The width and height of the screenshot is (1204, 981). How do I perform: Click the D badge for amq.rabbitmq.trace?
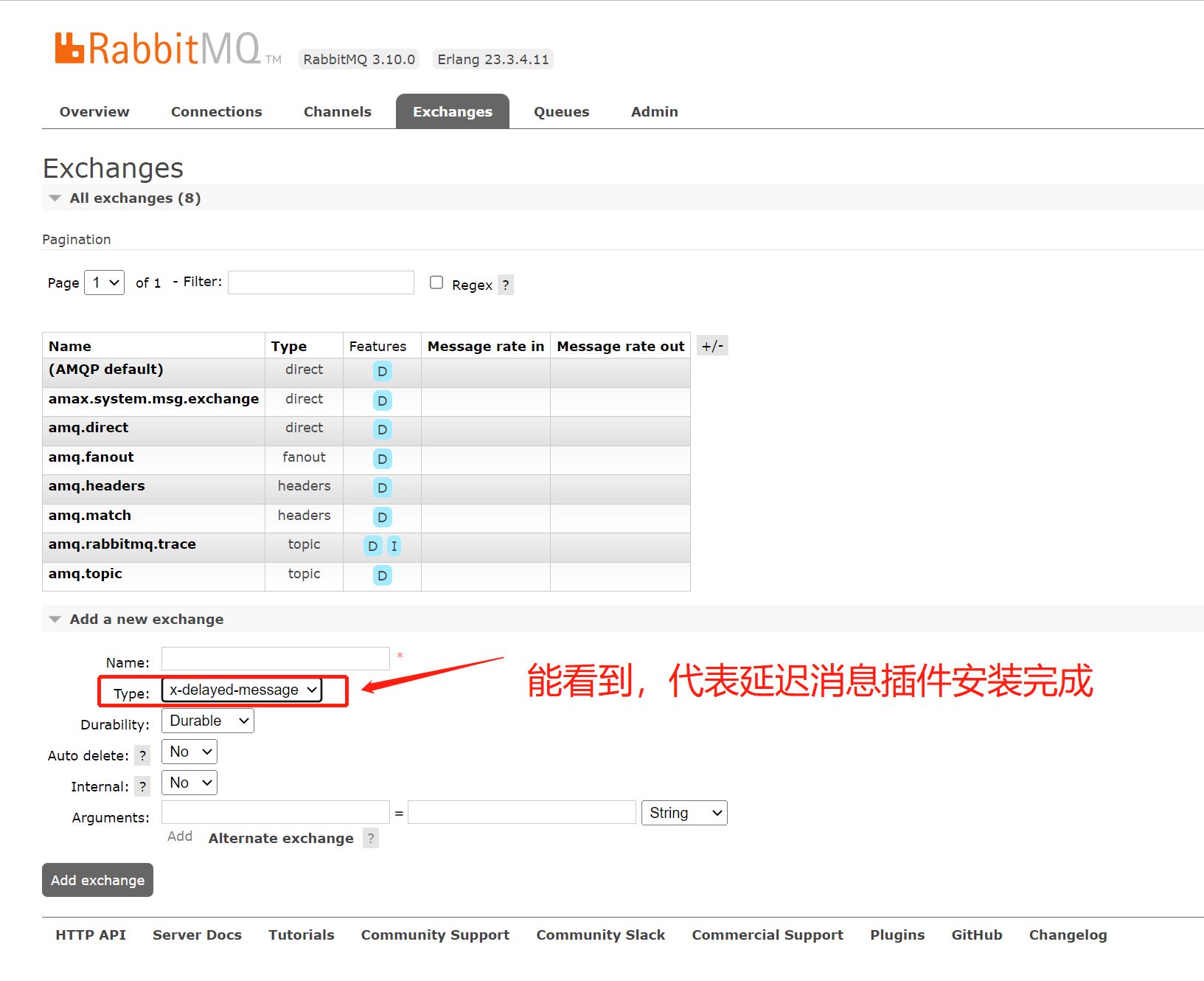click(x=373, y=546)
